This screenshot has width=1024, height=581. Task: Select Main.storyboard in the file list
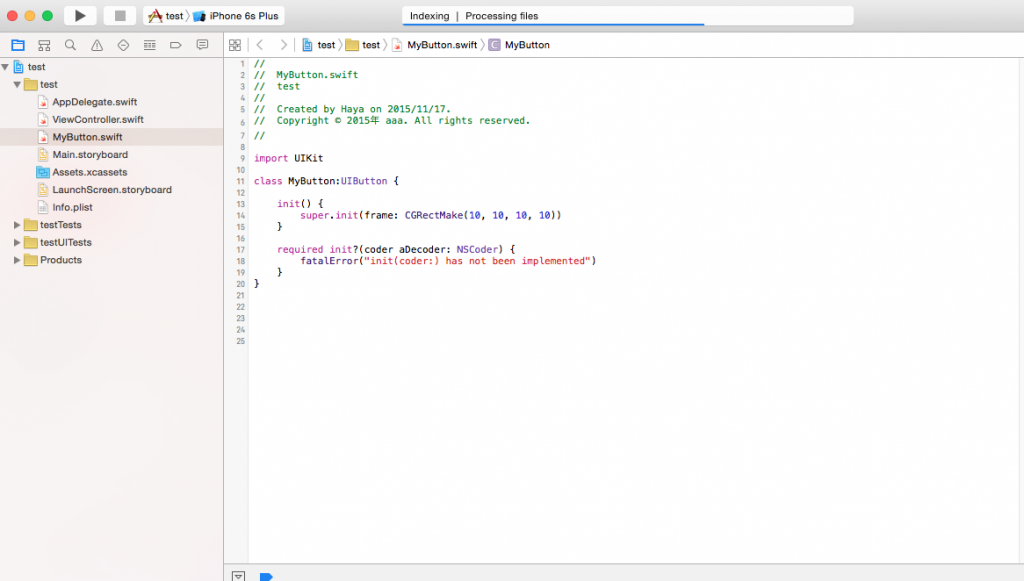89,155
